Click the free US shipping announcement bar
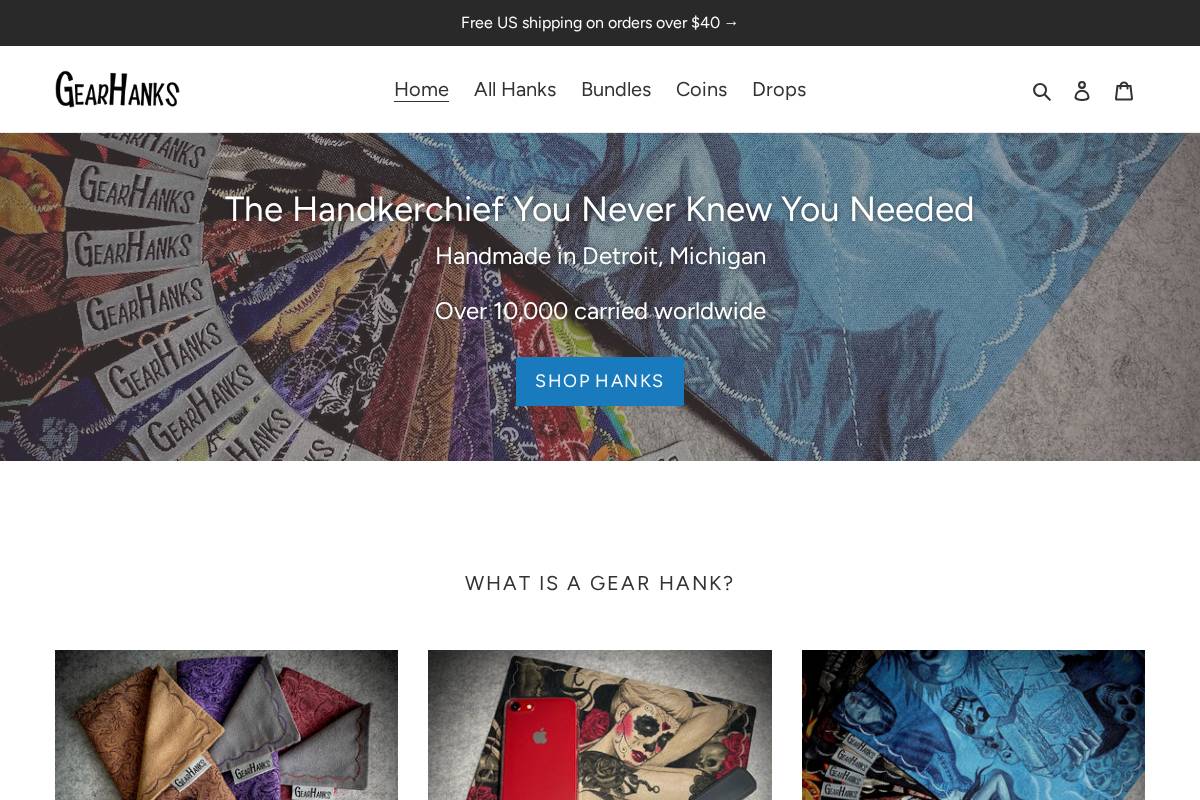1200x800 pixels. point(600,23)
